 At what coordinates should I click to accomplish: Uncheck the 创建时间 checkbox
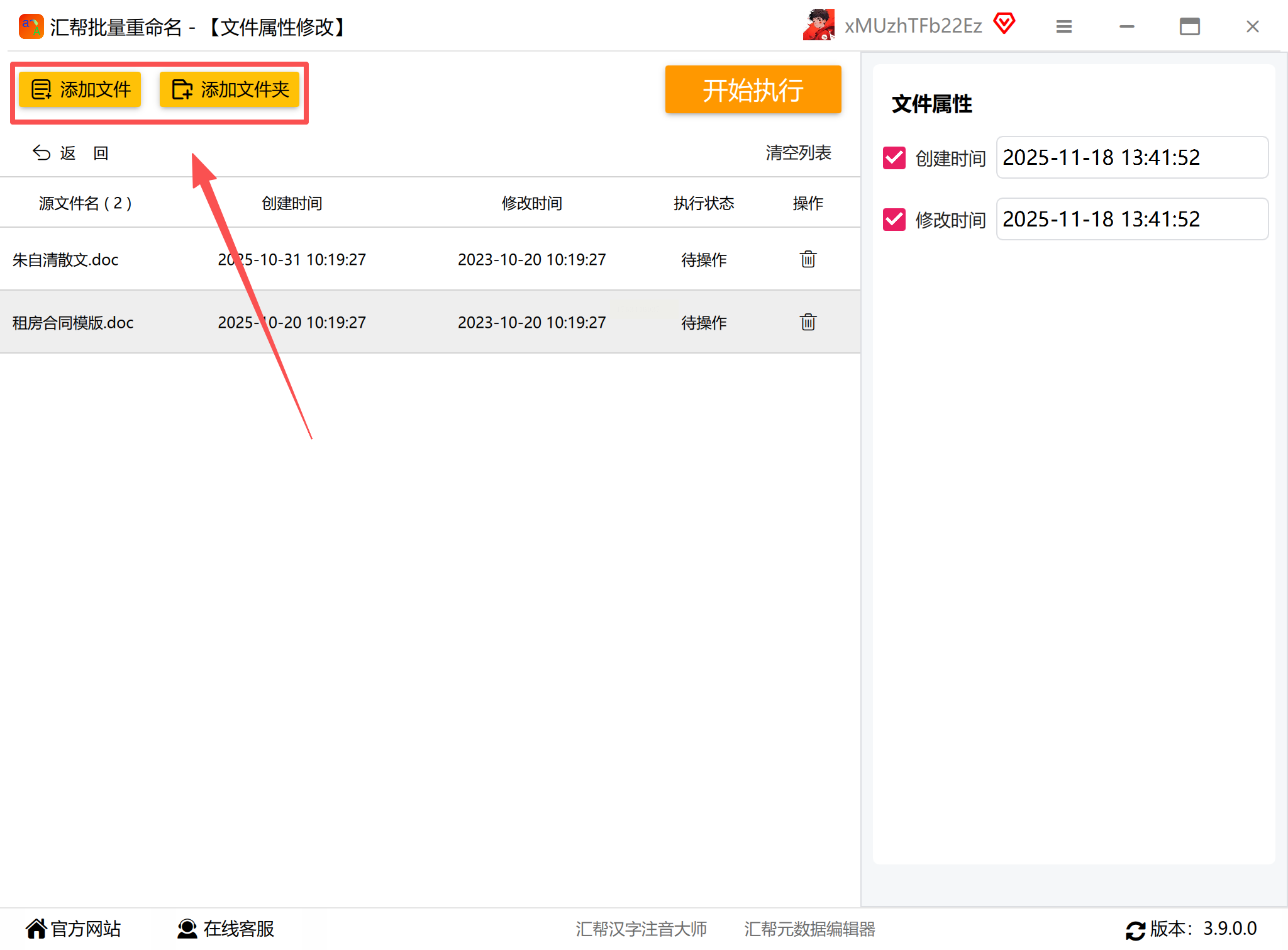click(x=894, y=158)
